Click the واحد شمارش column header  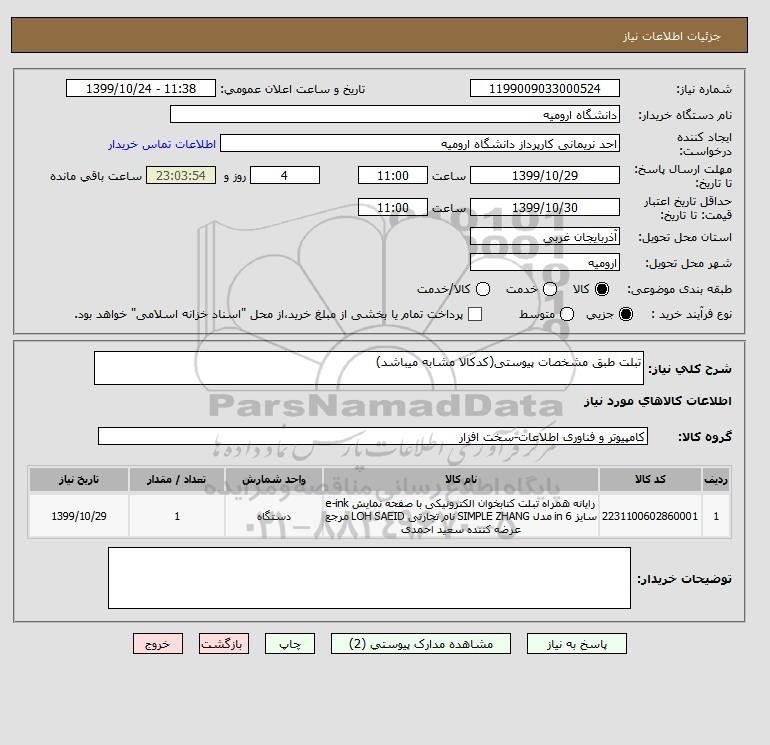[274, 479]
